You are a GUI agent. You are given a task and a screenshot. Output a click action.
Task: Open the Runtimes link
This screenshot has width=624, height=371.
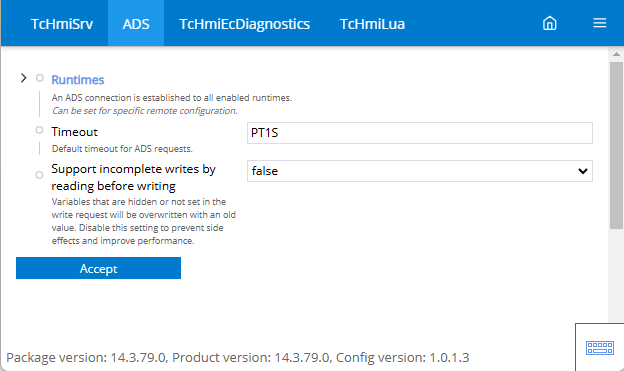pyautogui.click(x=78, y=80)
